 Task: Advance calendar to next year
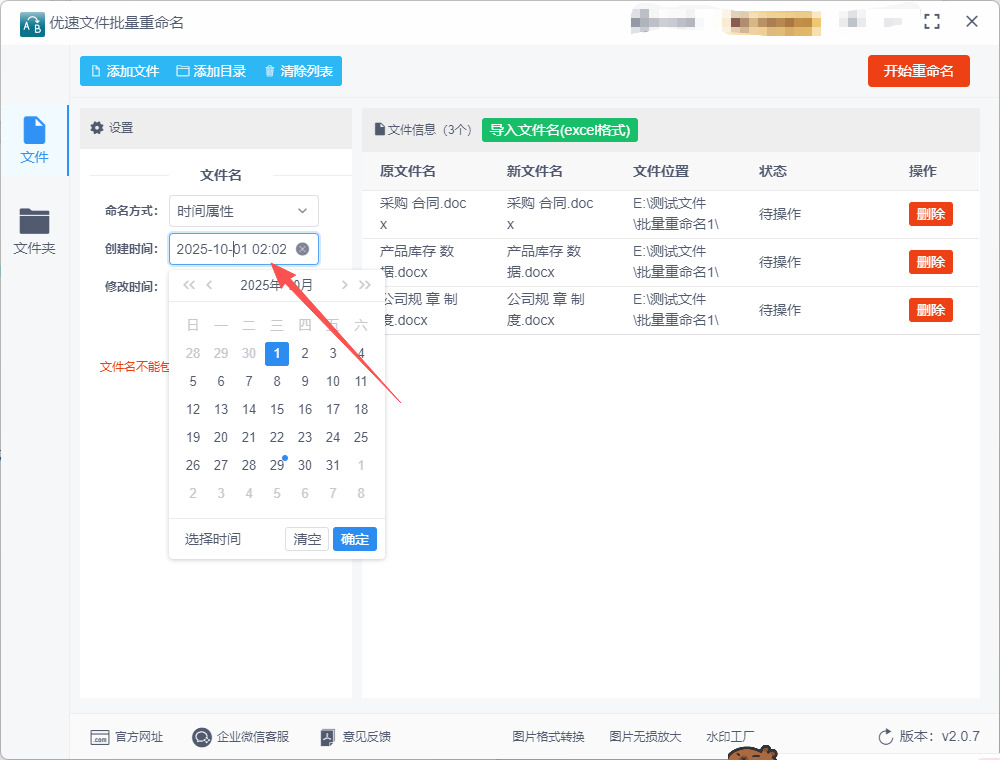point(365,285)
